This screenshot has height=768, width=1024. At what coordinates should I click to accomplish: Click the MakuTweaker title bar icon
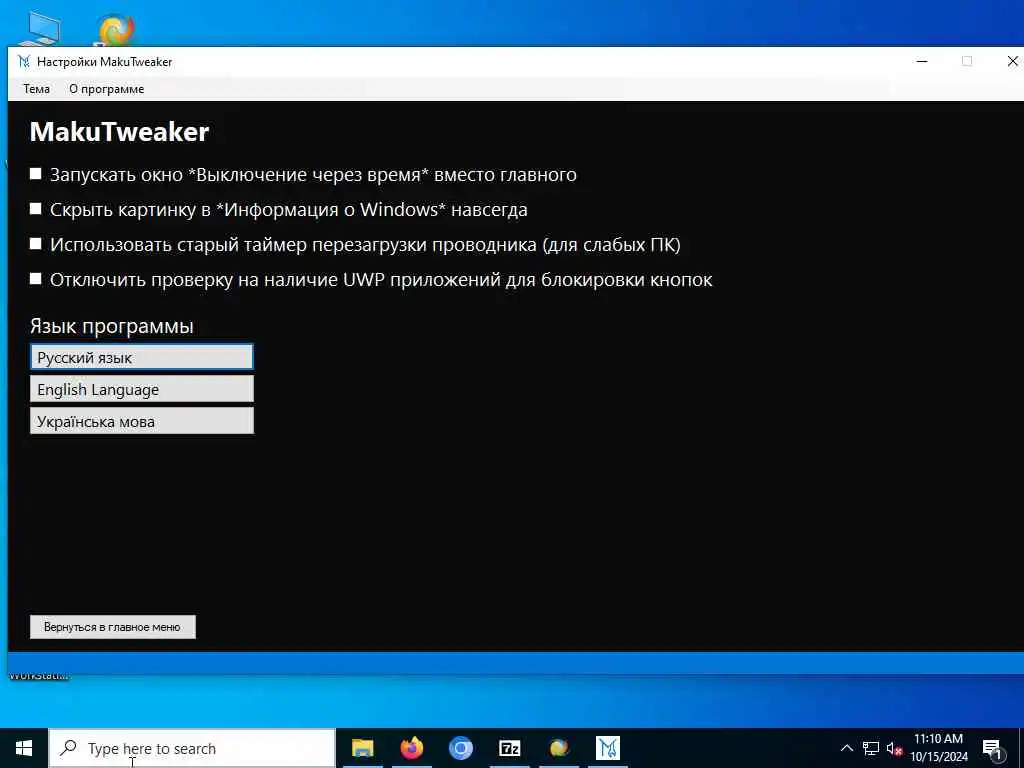(x=24, y=61)
